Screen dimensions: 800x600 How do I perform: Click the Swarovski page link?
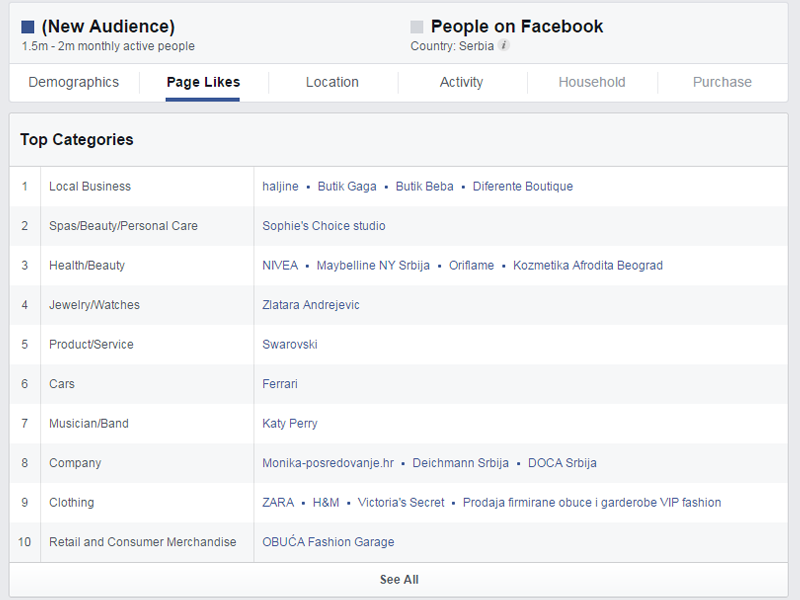tap(290, 344)
